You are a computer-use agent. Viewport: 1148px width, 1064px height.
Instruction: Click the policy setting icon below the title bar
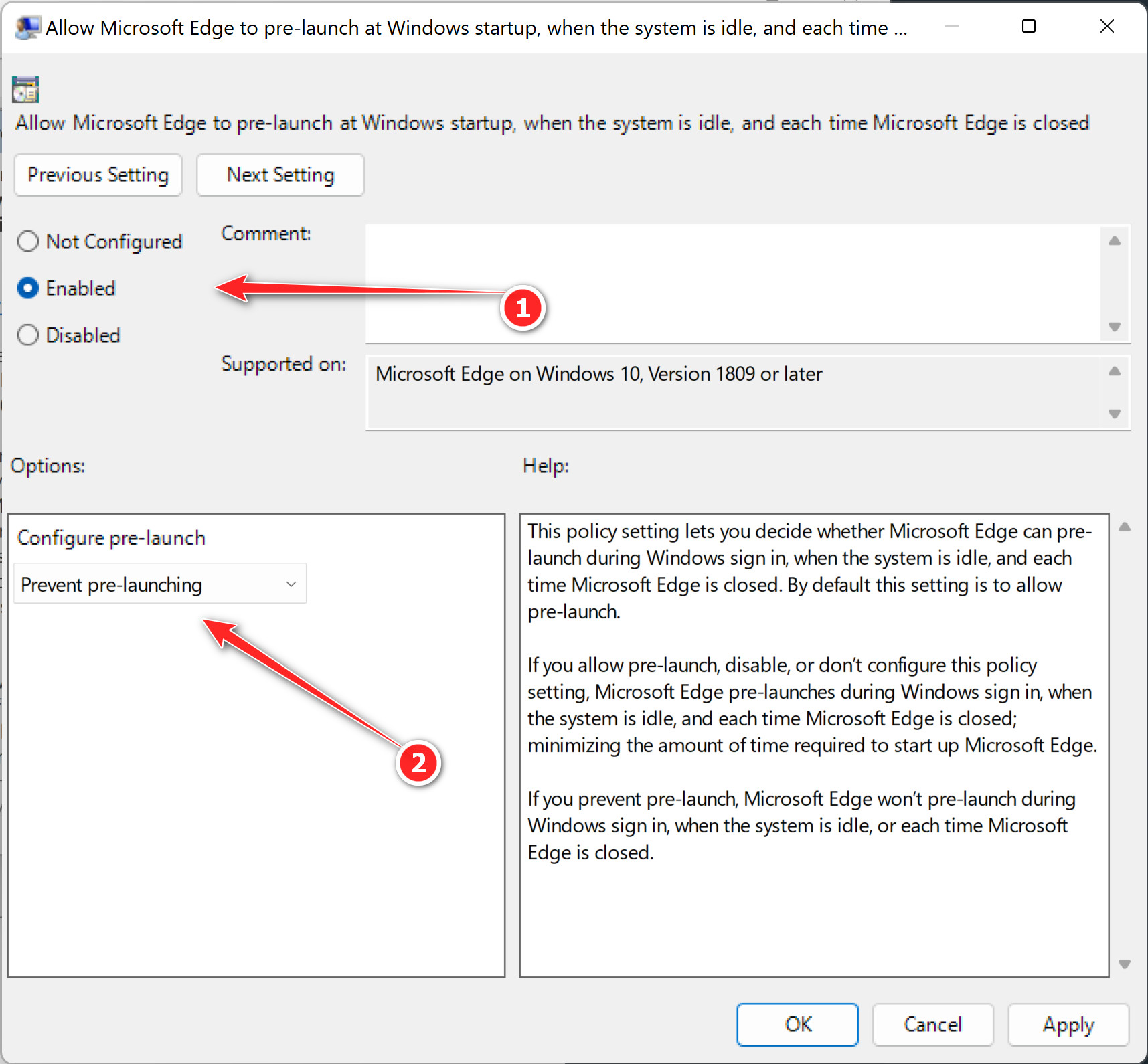[x=25, y=90]
